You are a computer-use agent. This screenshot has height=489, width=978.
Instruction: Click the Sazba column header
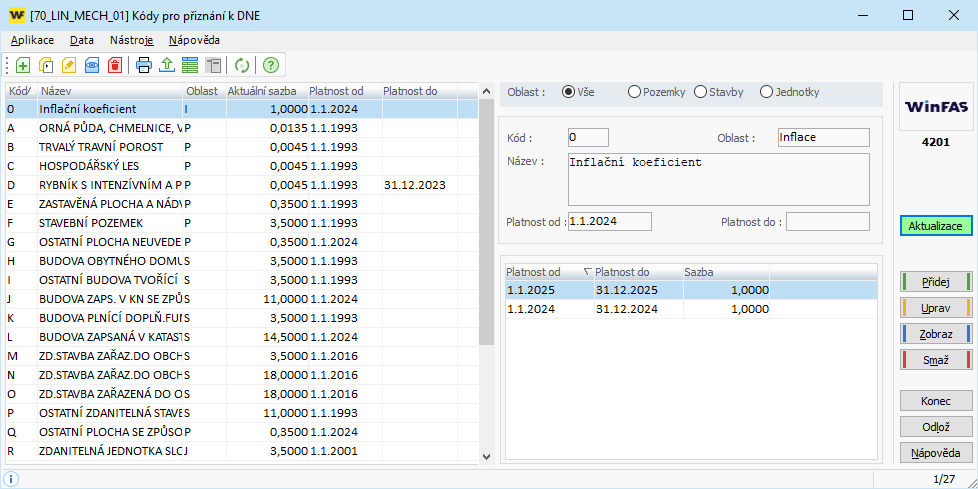[x=726, y=272]
